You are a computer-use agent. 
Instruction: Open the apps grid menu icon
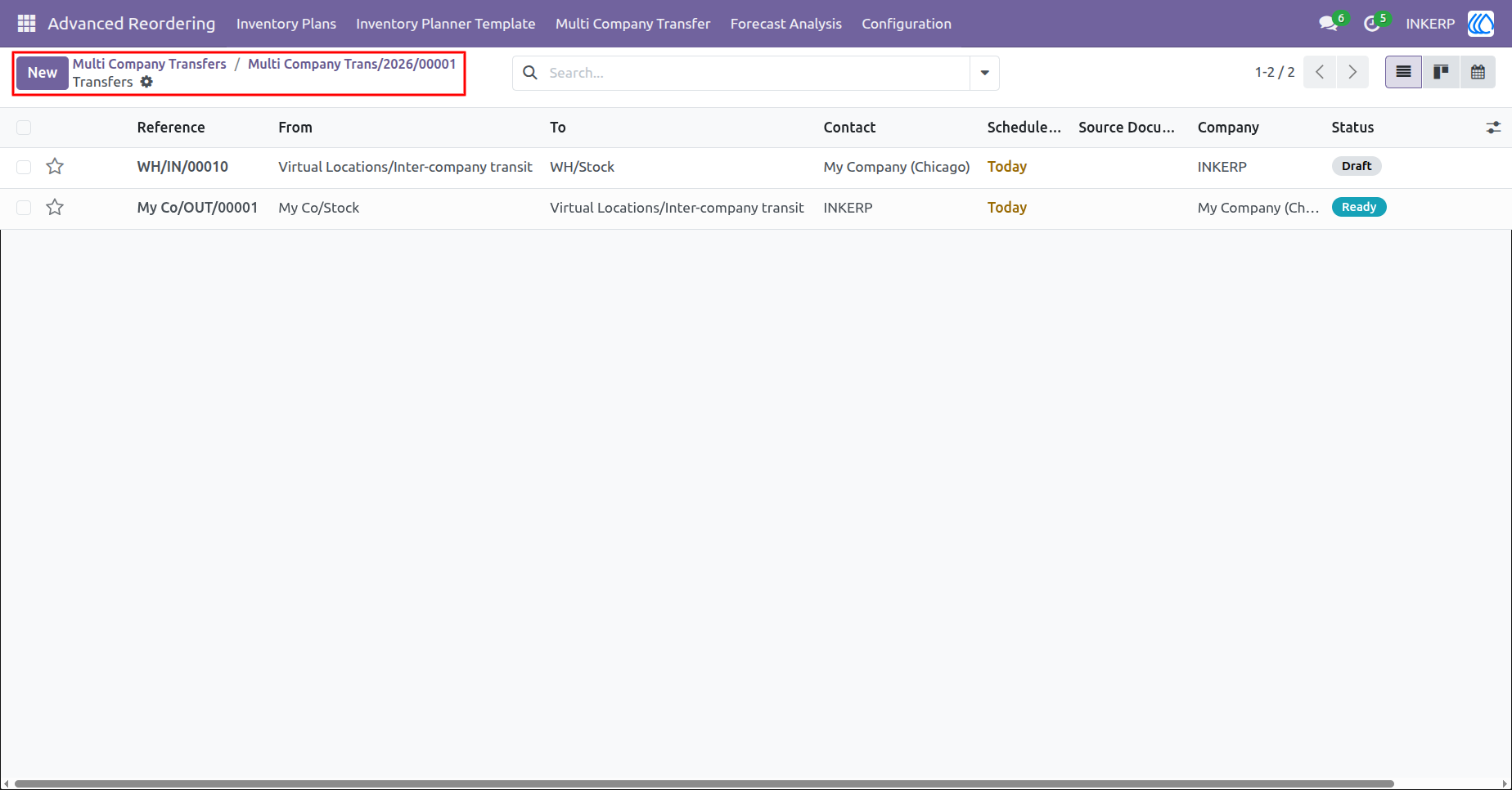tap(26, 24)
